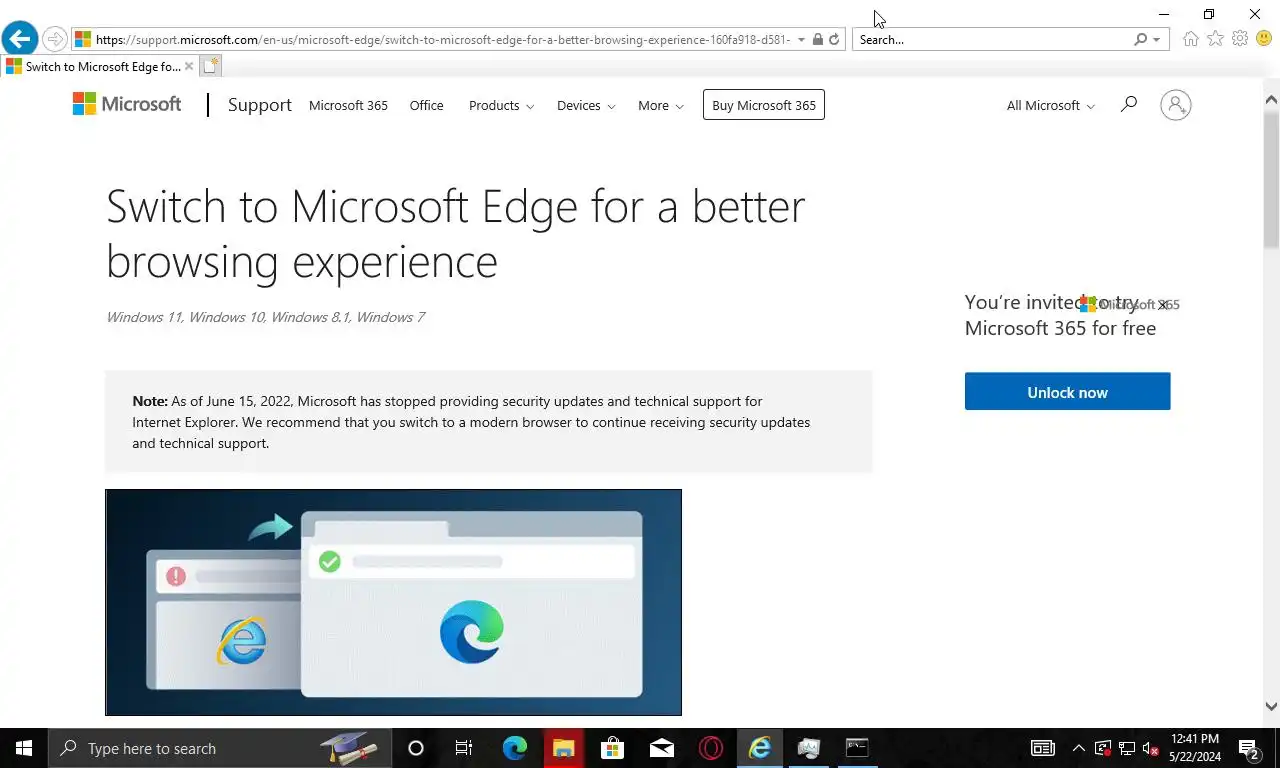
Task: Open Mail app from taskbar
Action: click(x=661, y=748)
